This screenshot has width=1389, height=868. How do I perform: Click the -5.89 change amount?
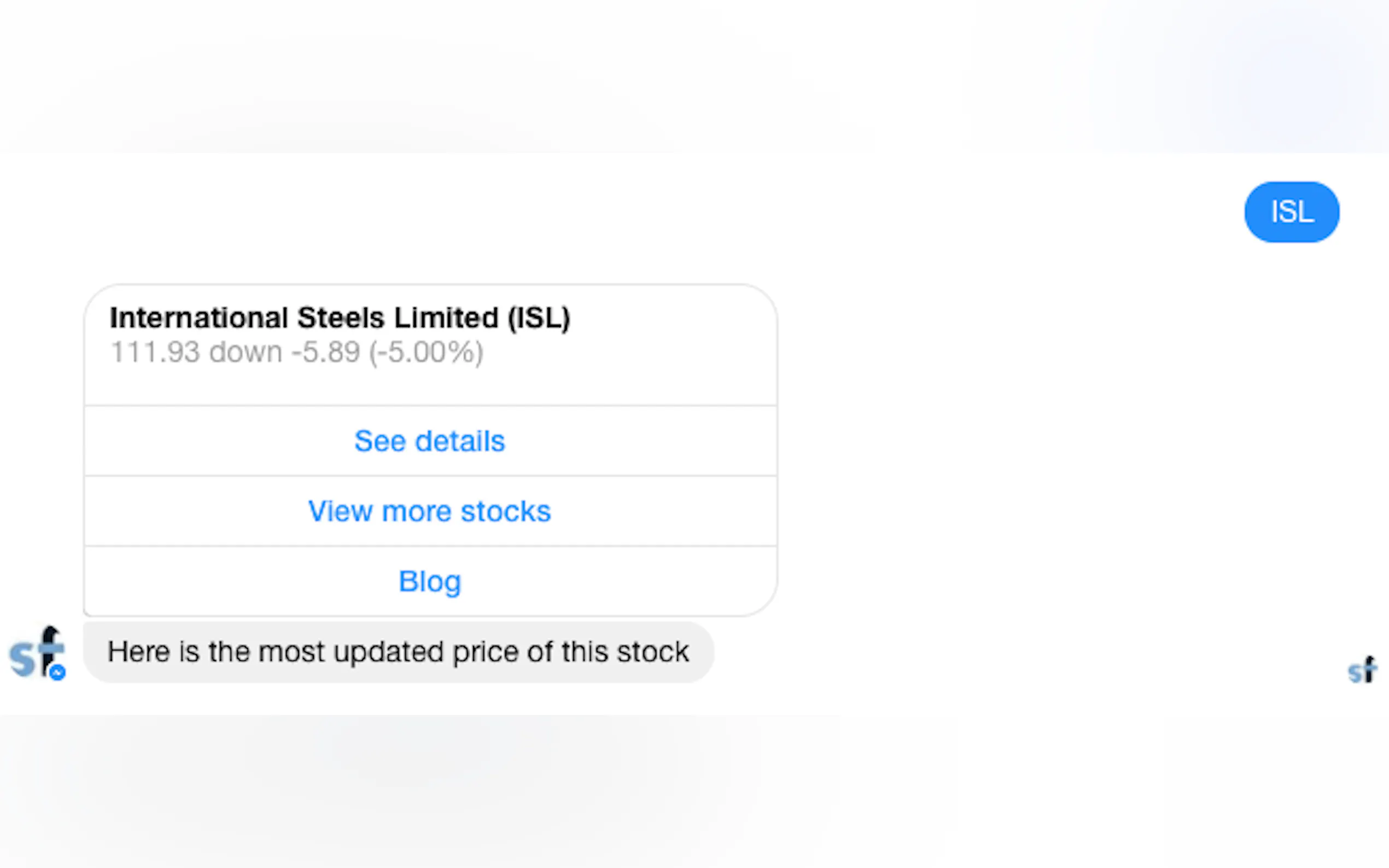325,352
